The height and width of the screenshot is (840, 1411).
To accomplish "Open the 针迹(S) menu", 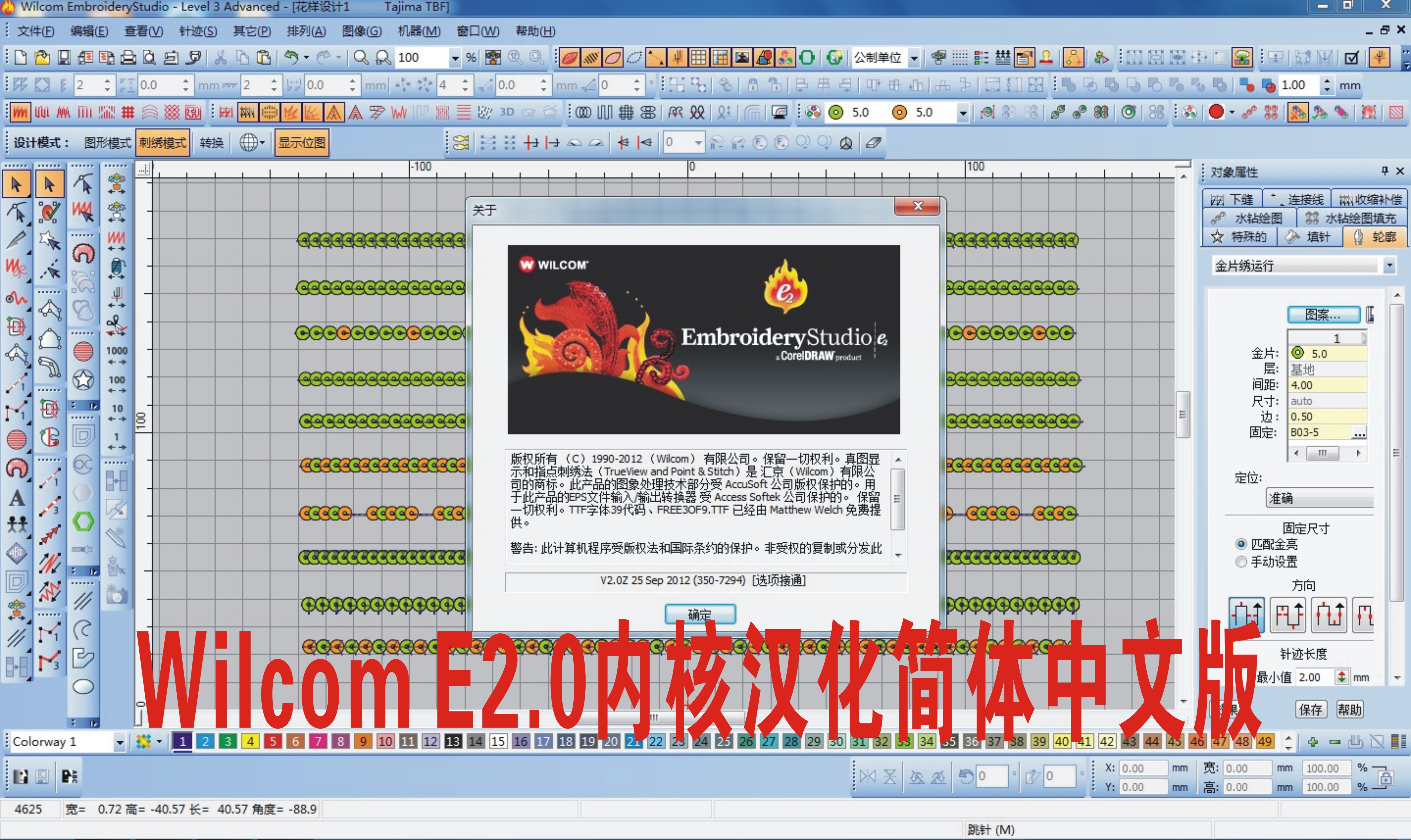I will (198, 31).
